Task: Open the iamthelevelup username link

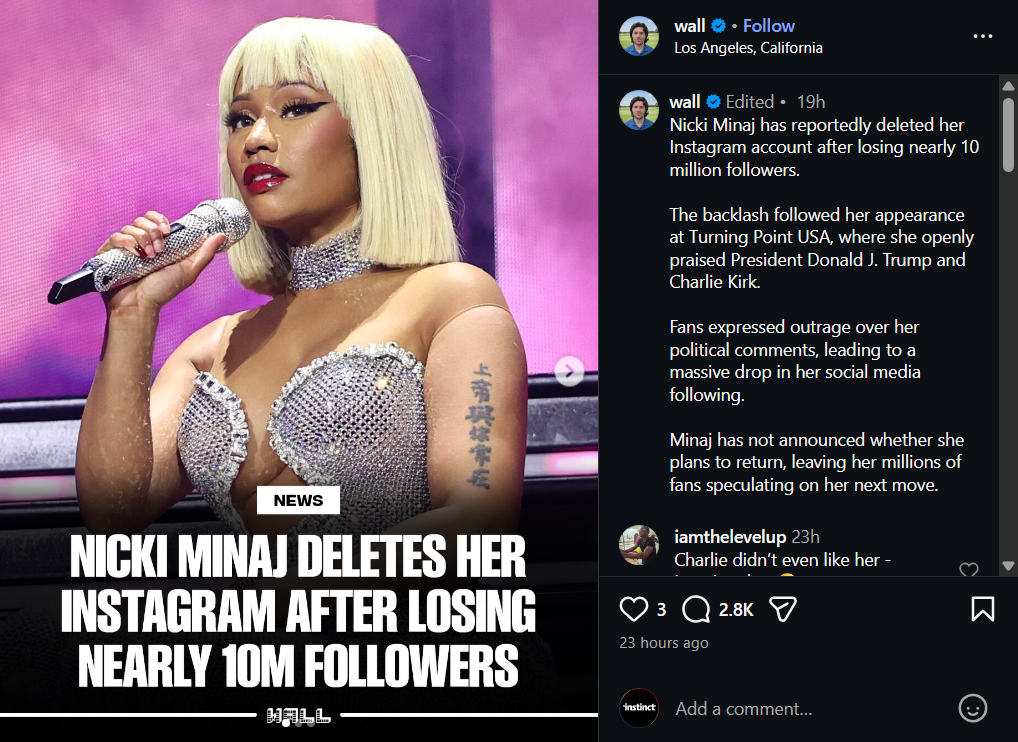Action: click(x=730, y=537)
